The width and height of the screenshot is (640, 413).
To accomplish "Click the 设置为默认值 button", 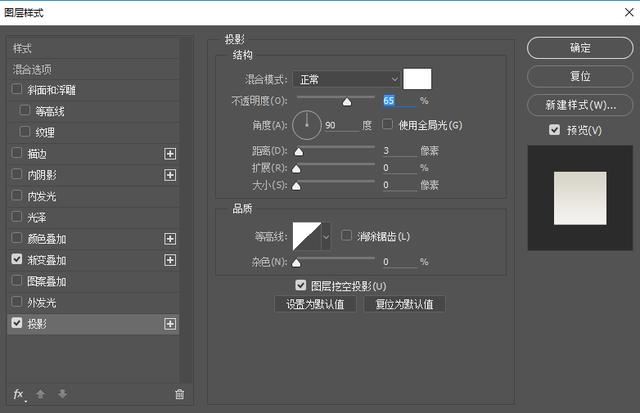I will click(x=315, y=304).
